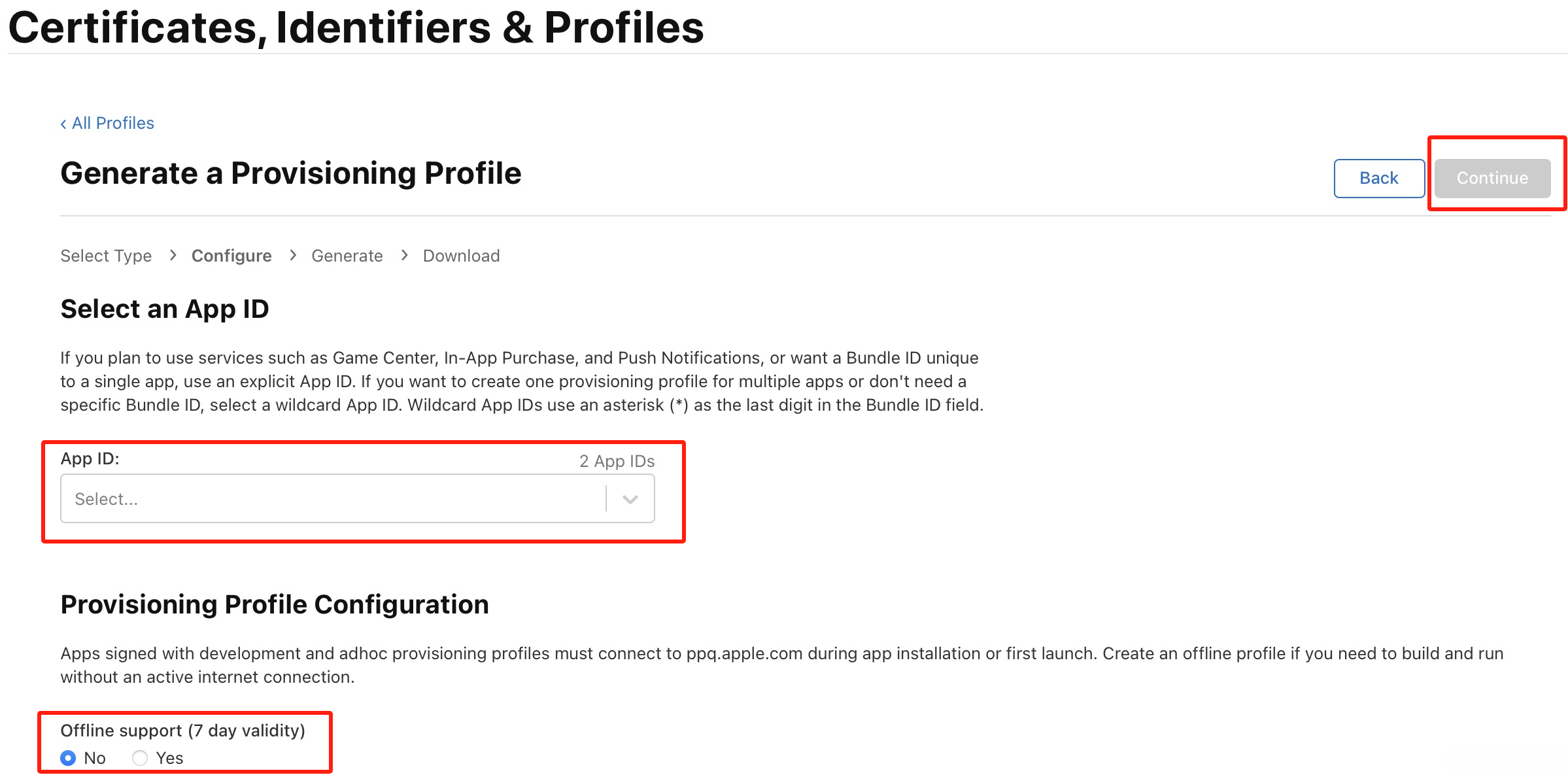1568x775 pixels.
Task: Click the "App ID:" field label
Action: coord(90,458)
